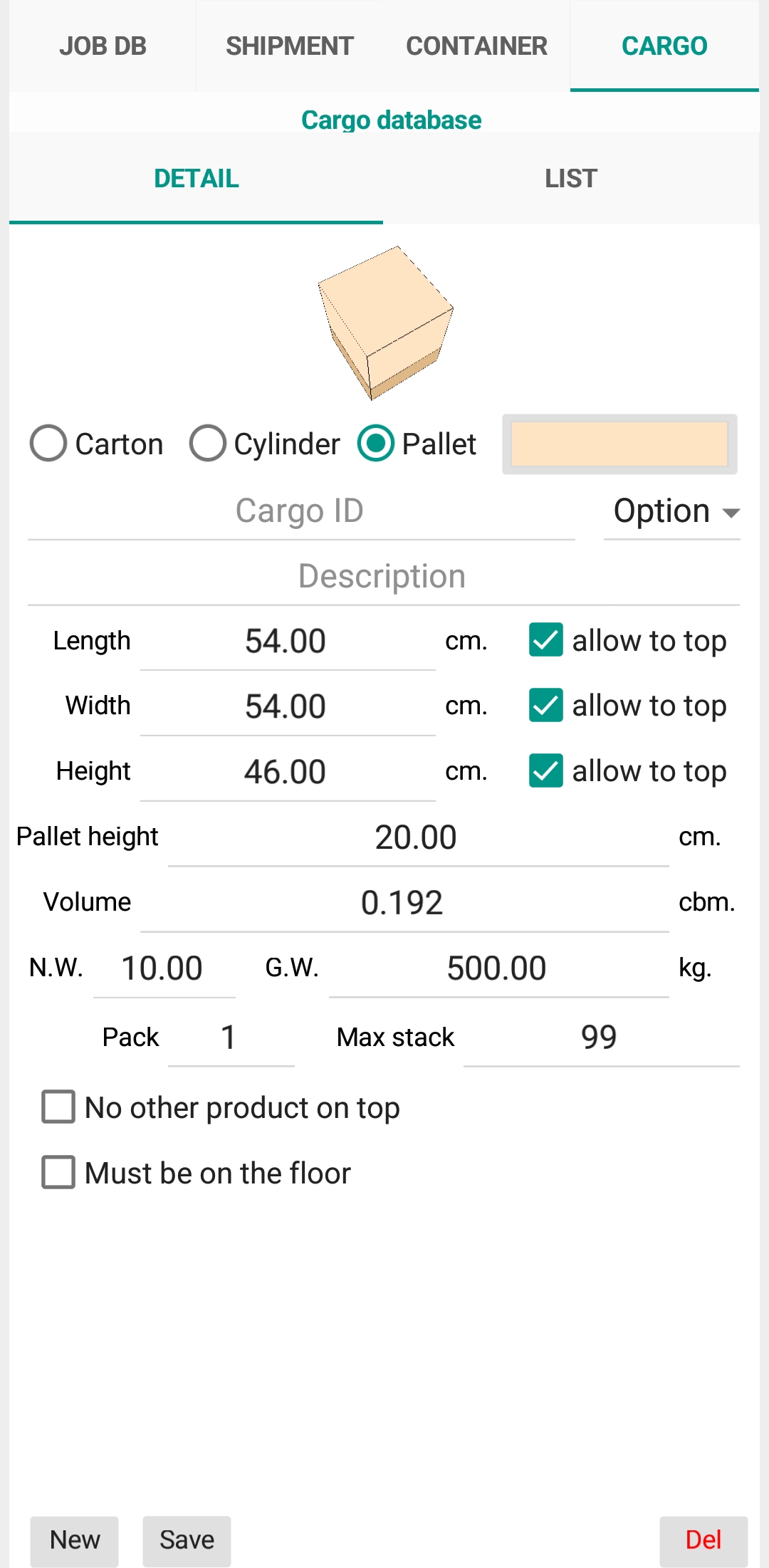Open the cargo color swatch picker
Screen dimensions: 769x1568
(x=619, y=444)
